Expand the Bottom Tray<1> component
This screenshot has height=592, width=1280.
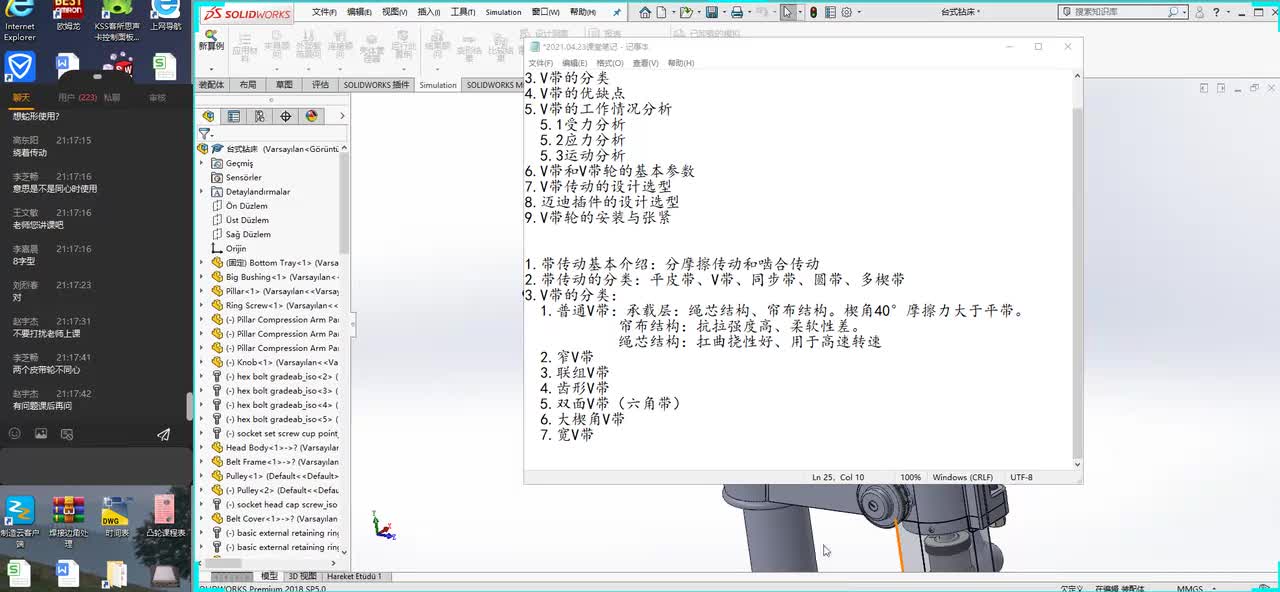202,263
